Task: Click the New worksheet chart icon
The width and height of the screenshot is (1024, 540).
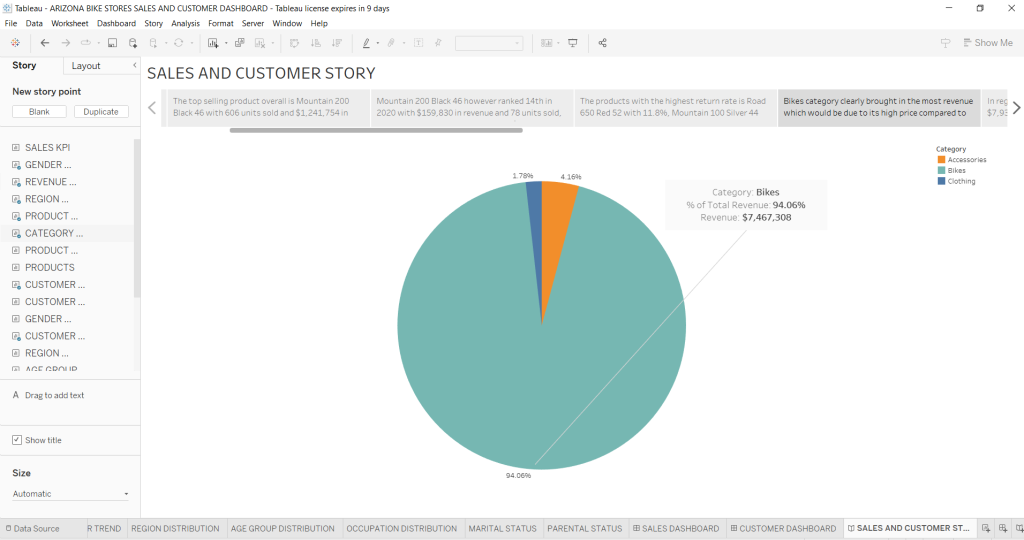Action: click(213, 43)
